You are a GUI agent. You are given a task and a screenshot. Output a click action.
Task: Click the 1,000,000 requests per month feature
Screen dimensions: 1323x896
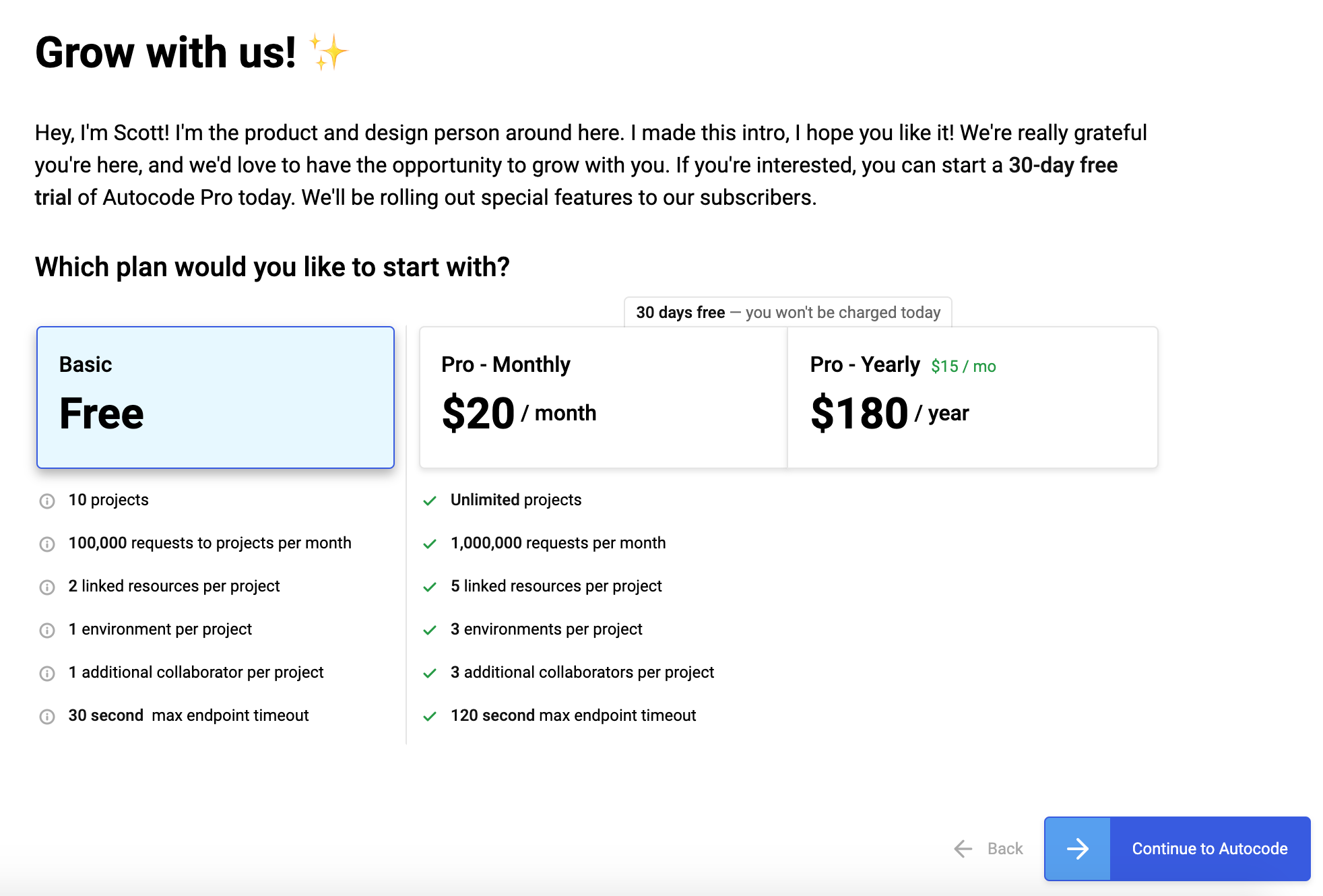[558, 543]
